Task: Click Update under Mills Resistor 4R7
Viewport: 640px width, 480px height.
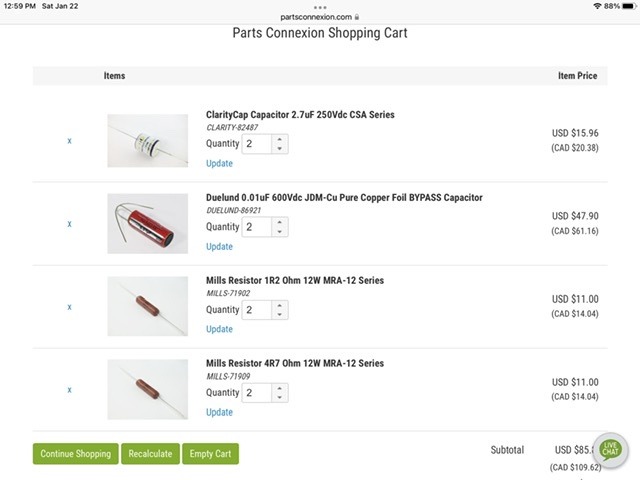Action: click(219, 412)
